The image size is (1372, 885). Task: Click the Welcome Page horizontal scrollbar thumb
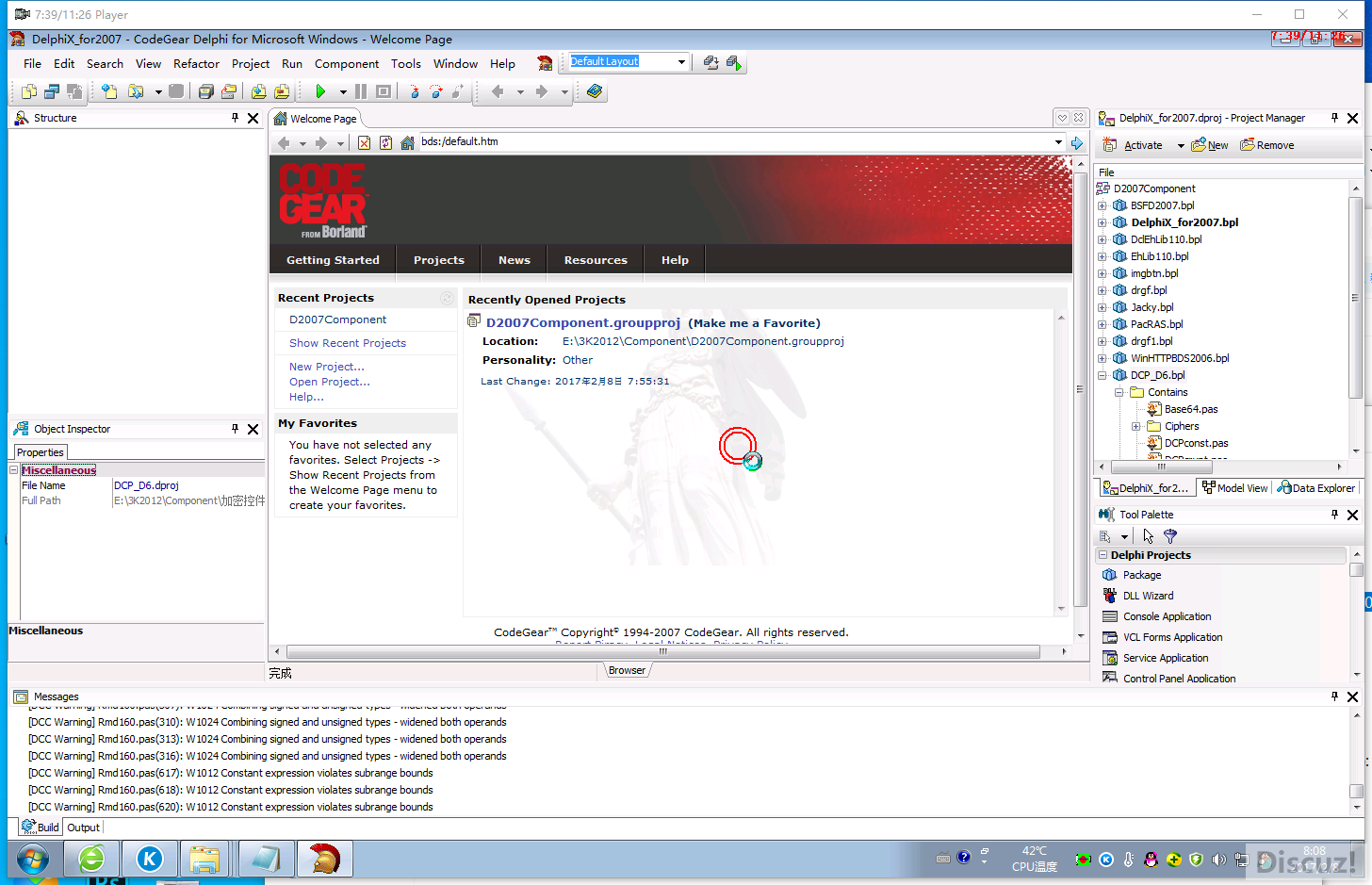(662, 651)
